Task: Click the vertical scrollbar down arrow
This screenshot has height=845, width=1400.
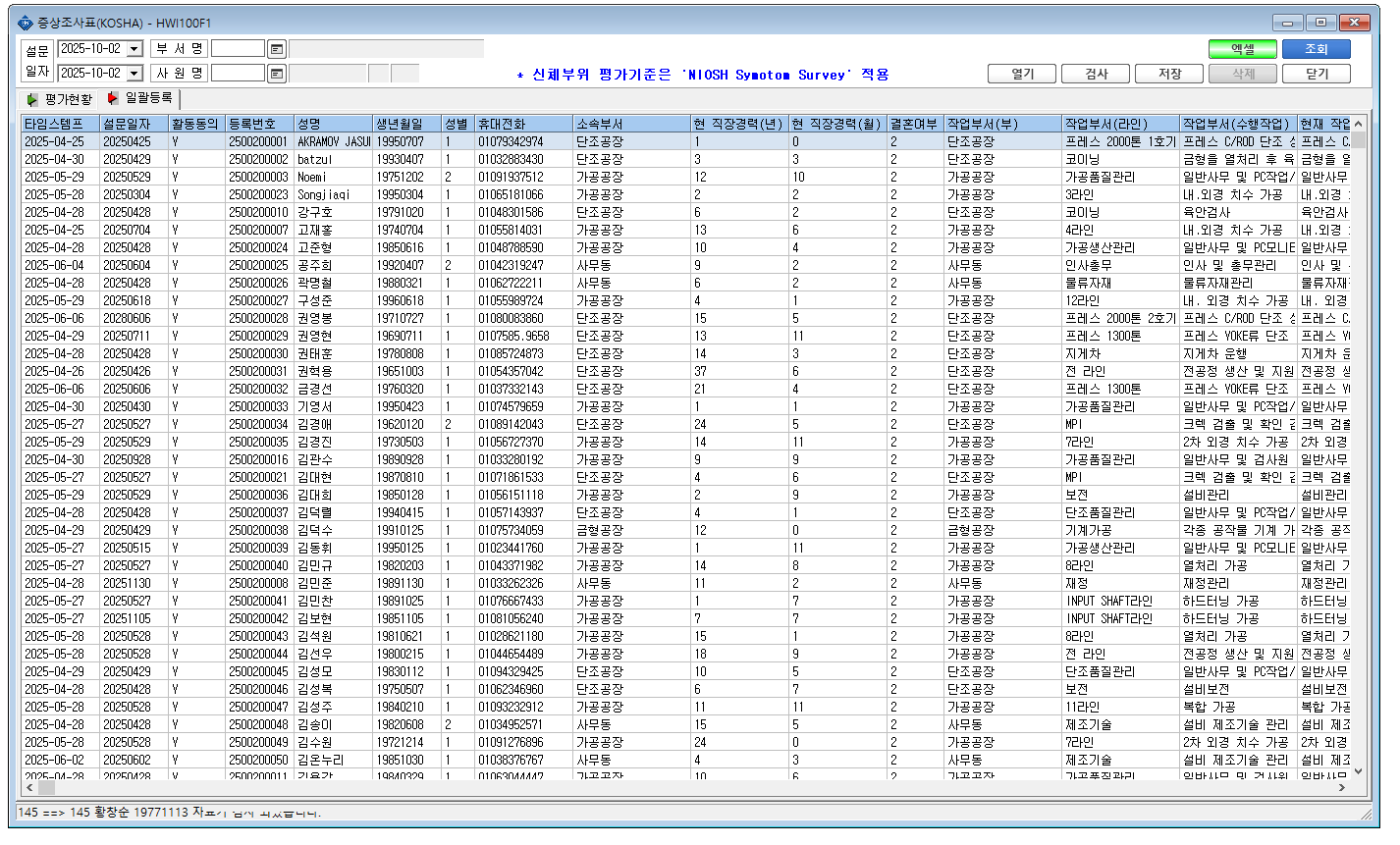Action: (x=1359, y=771)
